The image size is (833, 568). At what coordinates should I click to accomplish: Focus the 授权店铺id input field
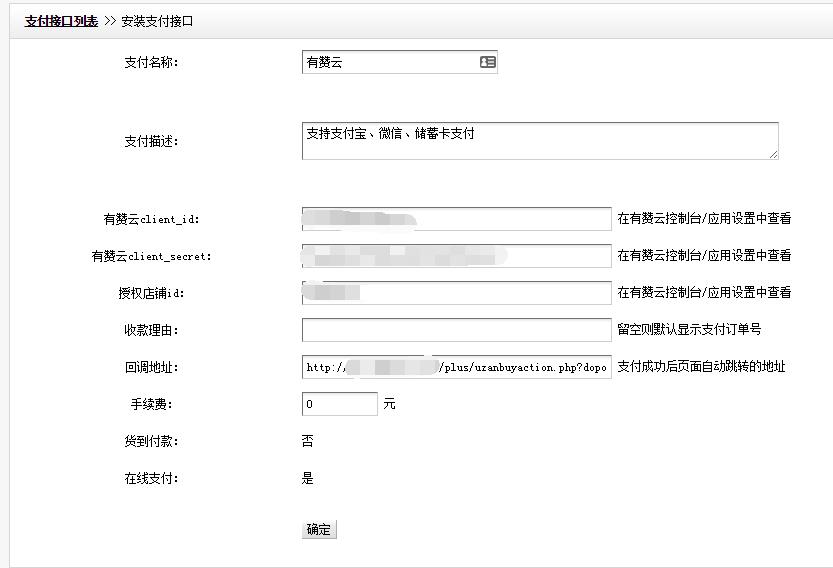(456, 293)
